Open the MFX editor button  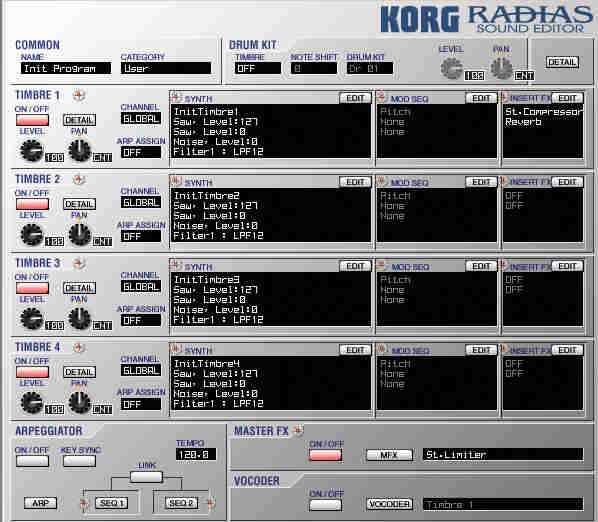click(x=389, y=455)
